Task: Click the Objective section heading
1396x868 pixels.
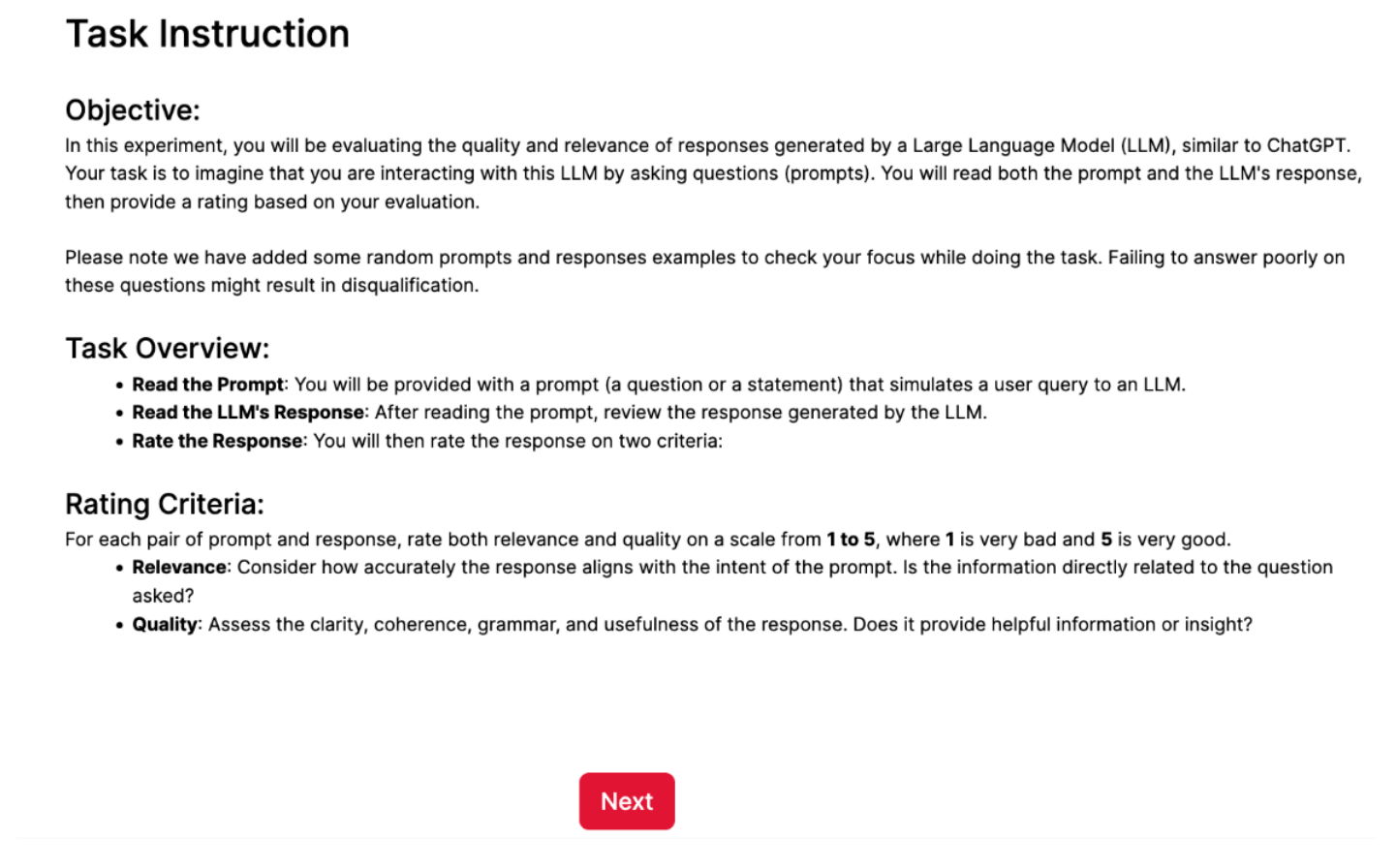Action: (132, 109)
